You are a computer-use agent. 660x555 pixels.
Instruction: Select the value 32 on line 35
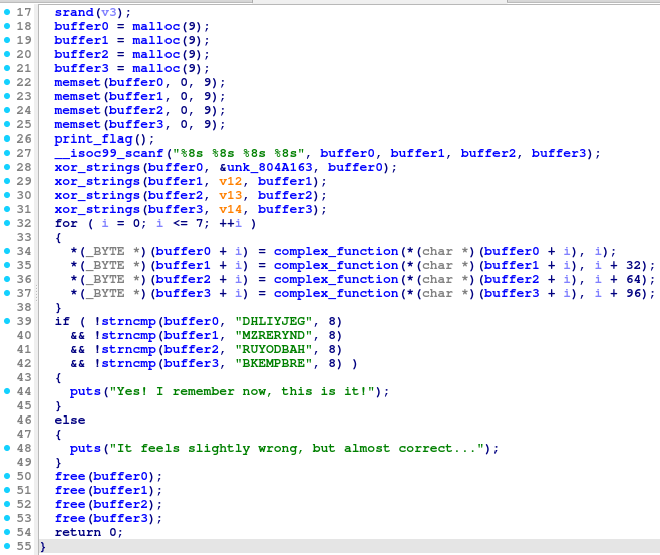click(633, 265)
